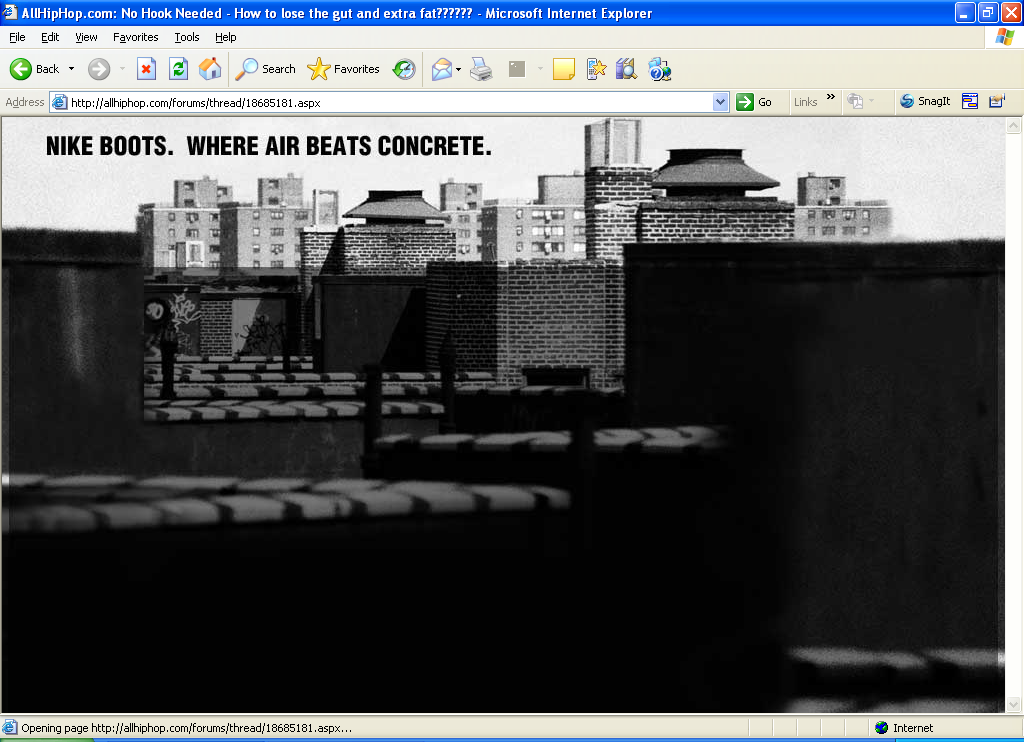Image resolution: width=1024 pixels, height=742 pixels.
Task: Click the Mail envelope icon
Action: 441,69
